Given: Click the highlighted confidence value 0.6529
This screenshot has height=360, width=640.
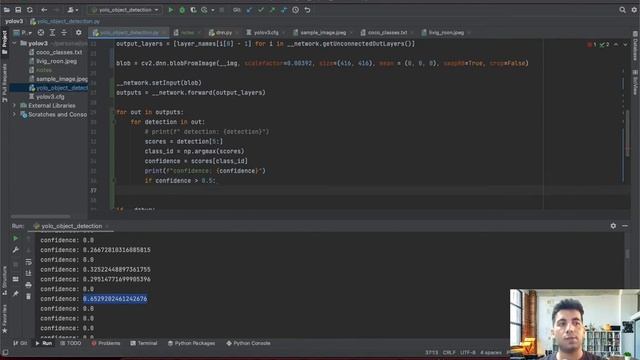Looking at the screenshot, I should (x=115, y=299).
